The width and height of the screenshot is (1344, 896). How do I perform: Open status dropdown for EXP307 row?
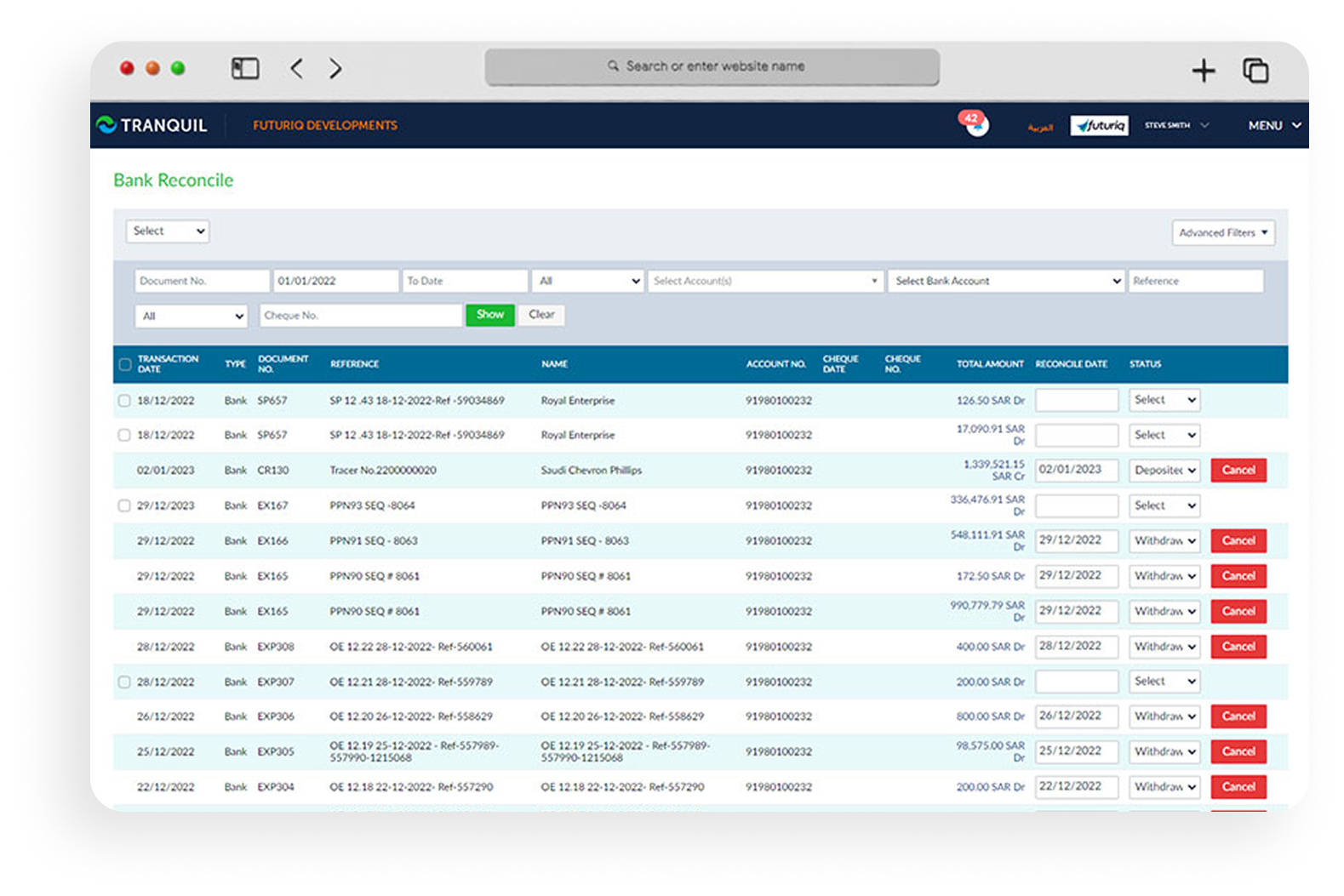(x=1164, y=682)
